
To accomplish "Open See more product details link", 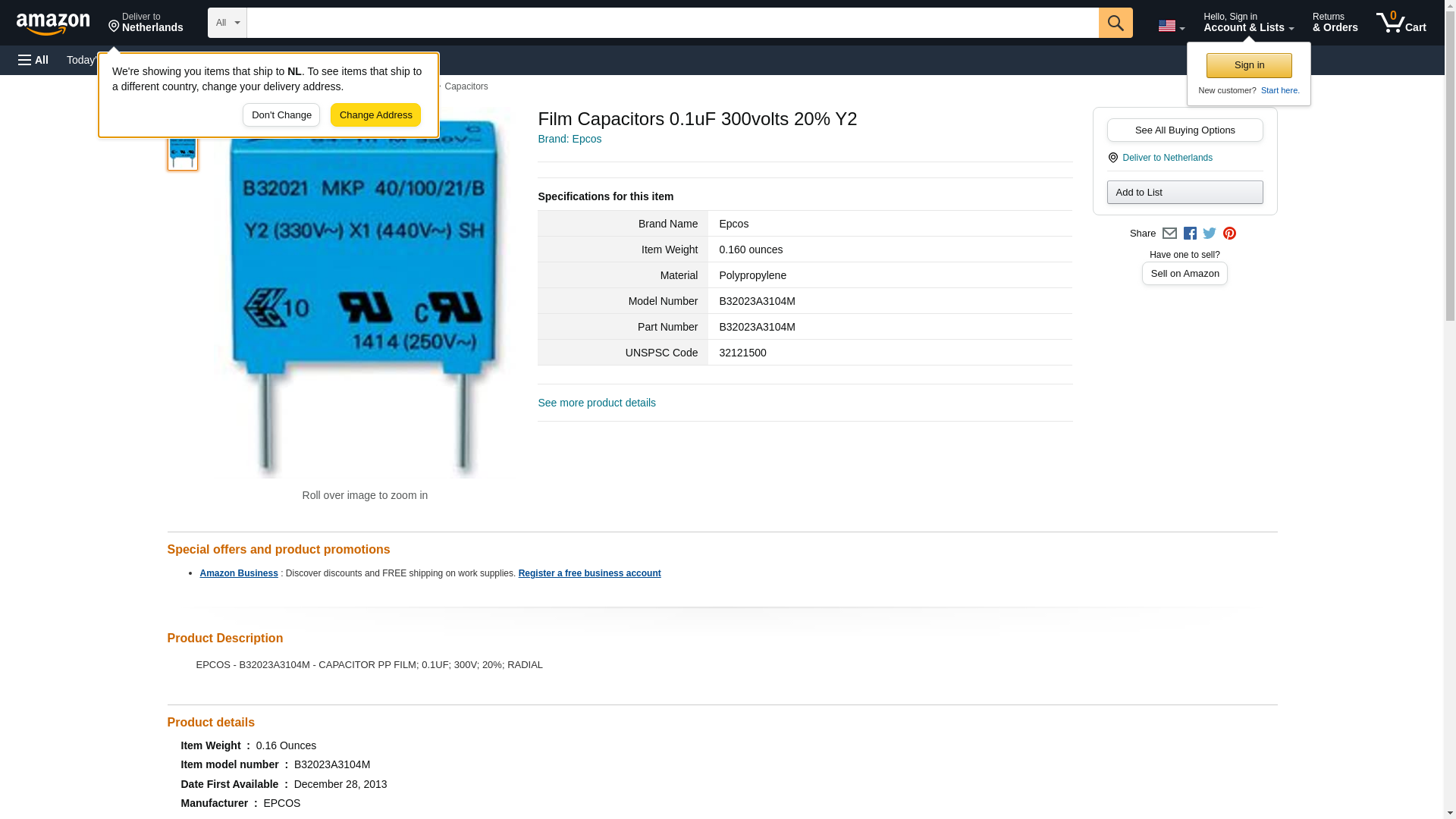I will (x=596, y=403).
